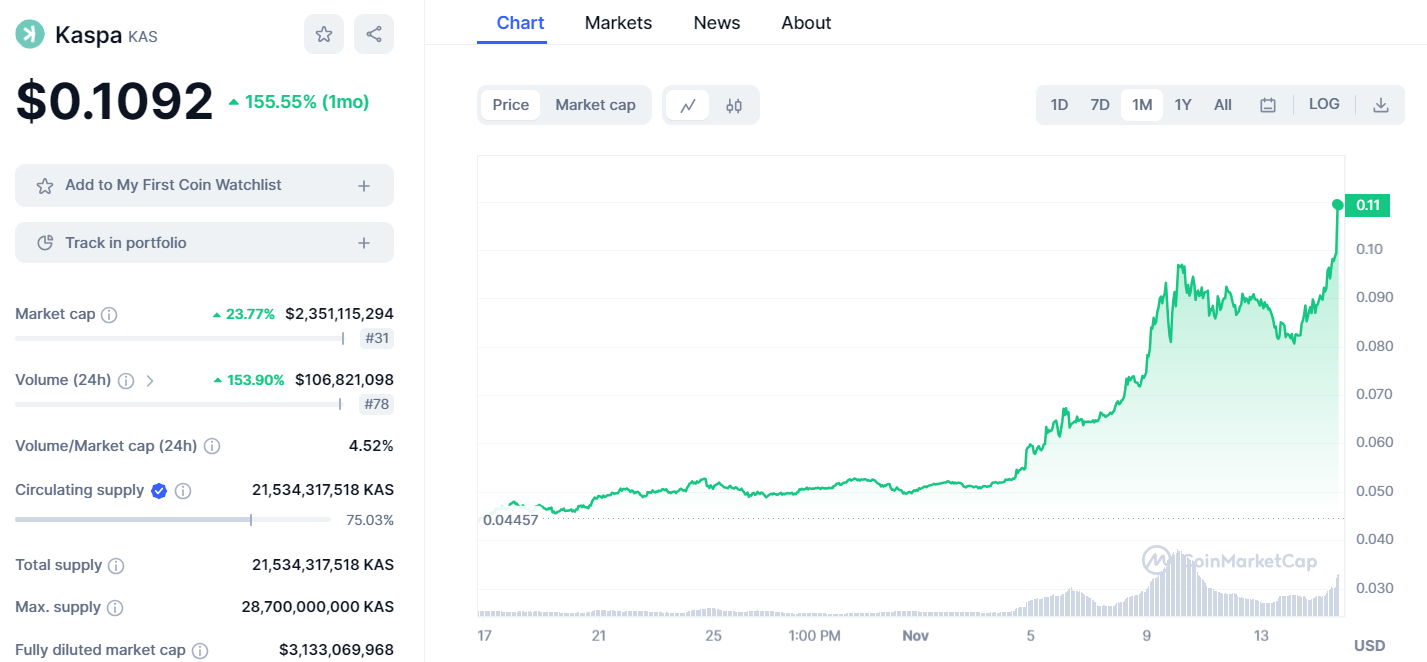Add Kaspa to My First Coin Watchlist
This screenshot has height=662, width=1427.
point(204,185)
